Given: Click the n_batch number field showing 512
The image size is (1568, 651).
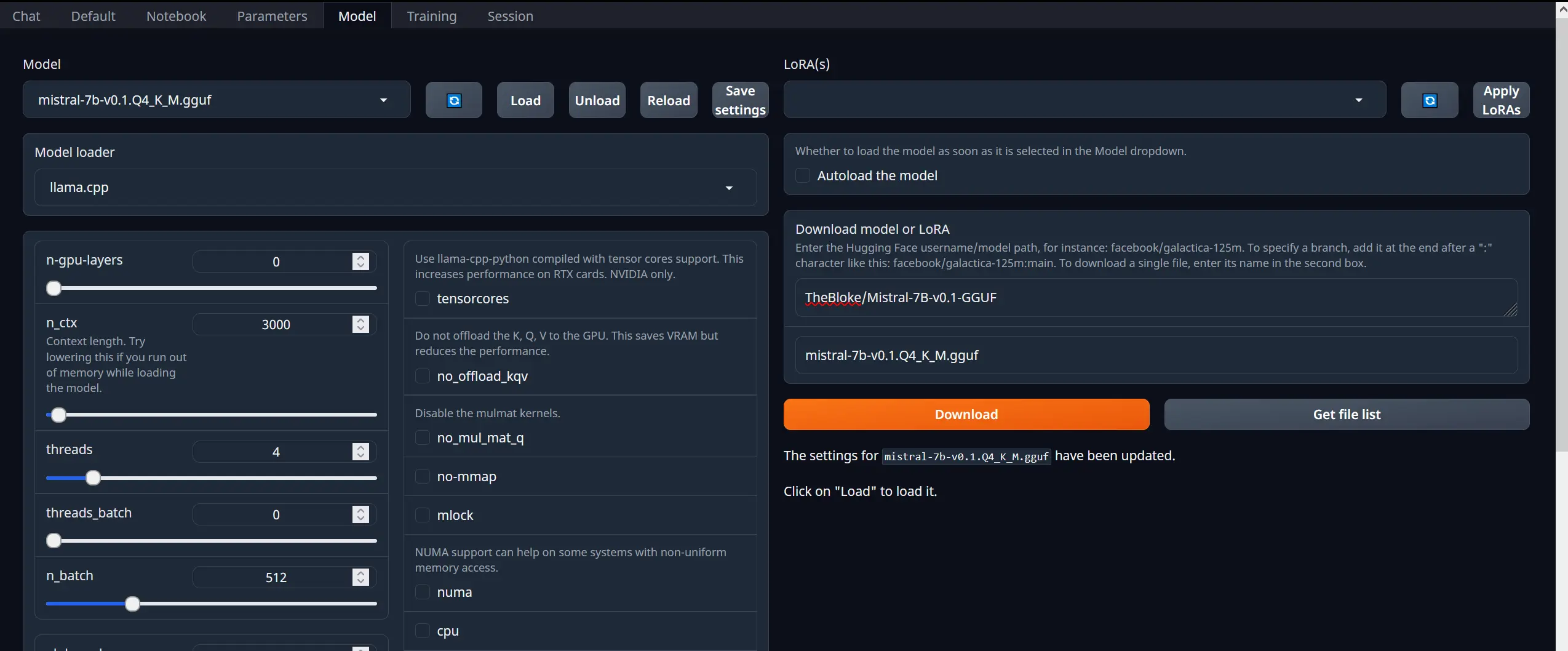Looking at the screenshot, I should click(276, 577).
